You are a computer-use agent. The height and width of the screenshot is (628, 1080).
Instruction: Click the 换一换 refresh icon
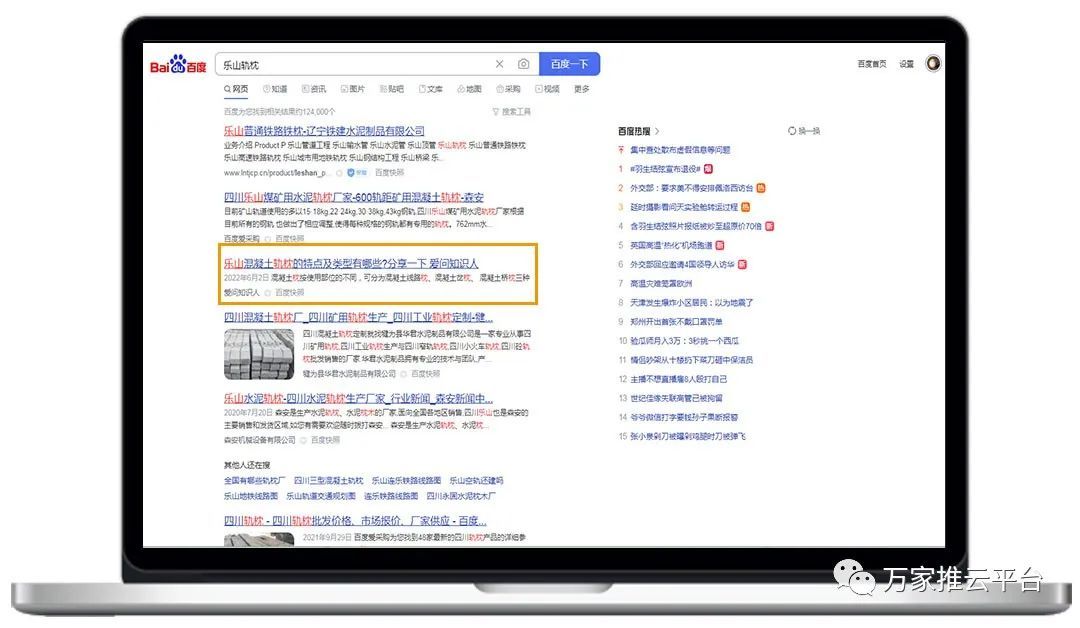[x=792, y=131]
